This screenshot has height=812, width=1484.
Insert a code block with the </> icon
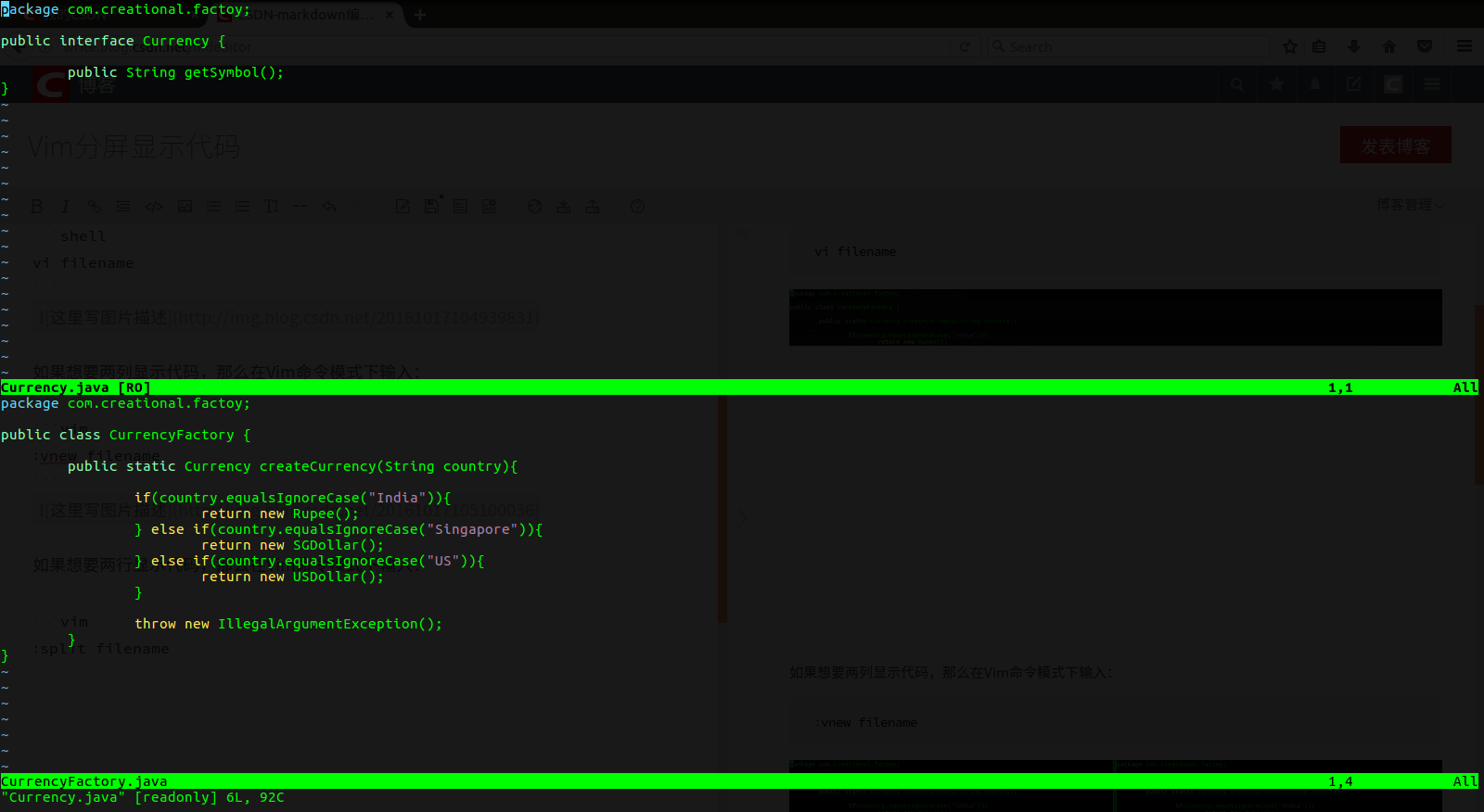tap(154, 206)
